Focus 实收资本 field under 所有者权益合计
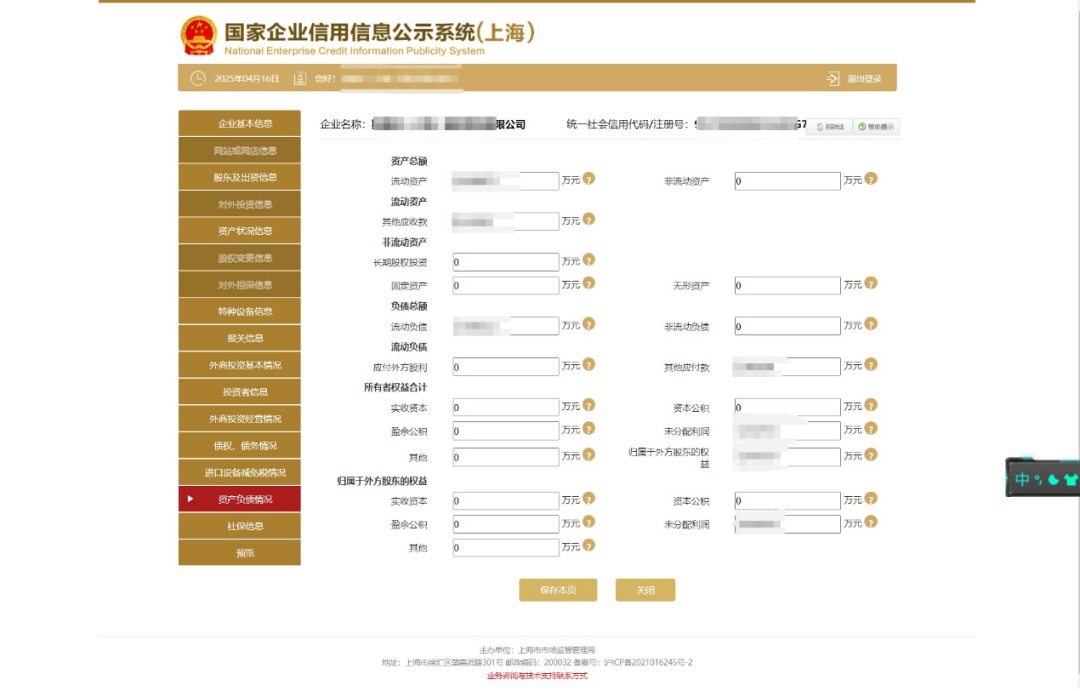1080x691 pixels. coord(506,407)
